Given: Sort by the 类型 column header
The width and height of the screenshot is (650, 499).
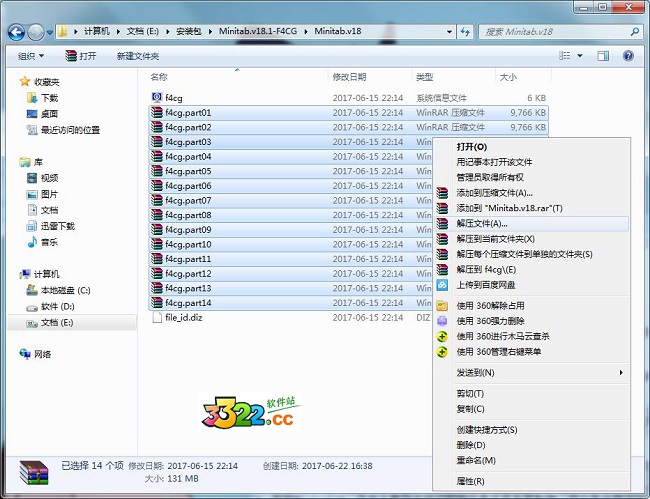Looking at the screenshot, I should coord(424,77).
